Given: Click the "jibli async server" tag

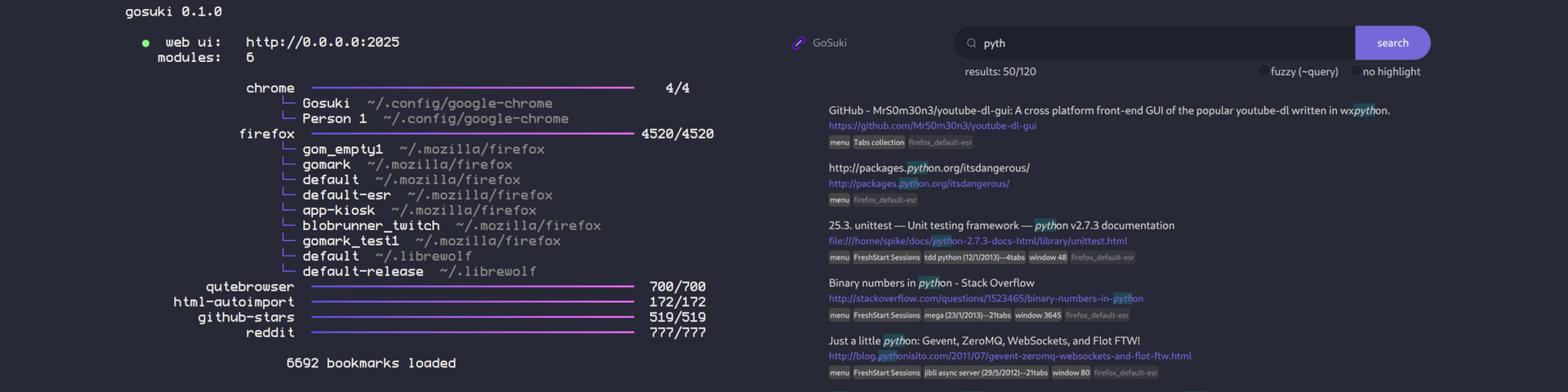Looking at the screenshot, I should pyautogui.click(x=986, y=372).
